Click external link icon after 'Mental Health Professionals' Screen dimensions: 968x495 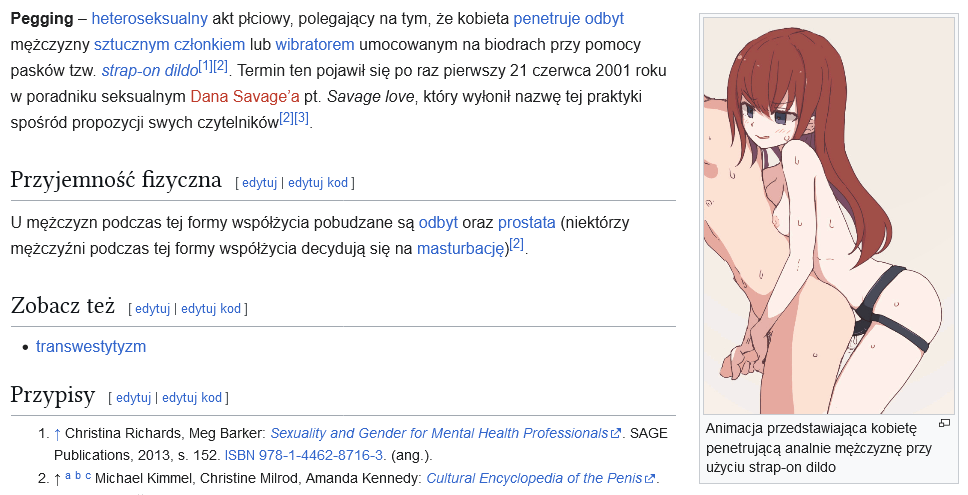click(615, 434)
